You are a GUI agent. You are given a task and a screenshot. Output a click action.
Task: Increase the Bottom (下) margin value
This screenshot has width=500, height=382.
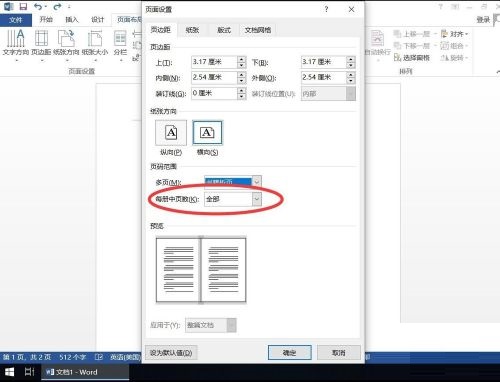(x=351, y=59)
